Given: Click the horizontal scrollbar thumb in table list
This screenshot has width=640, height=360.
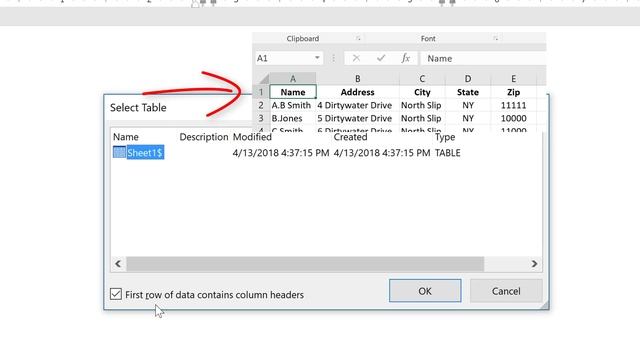Looking at the screenshot, I should 305,264.
